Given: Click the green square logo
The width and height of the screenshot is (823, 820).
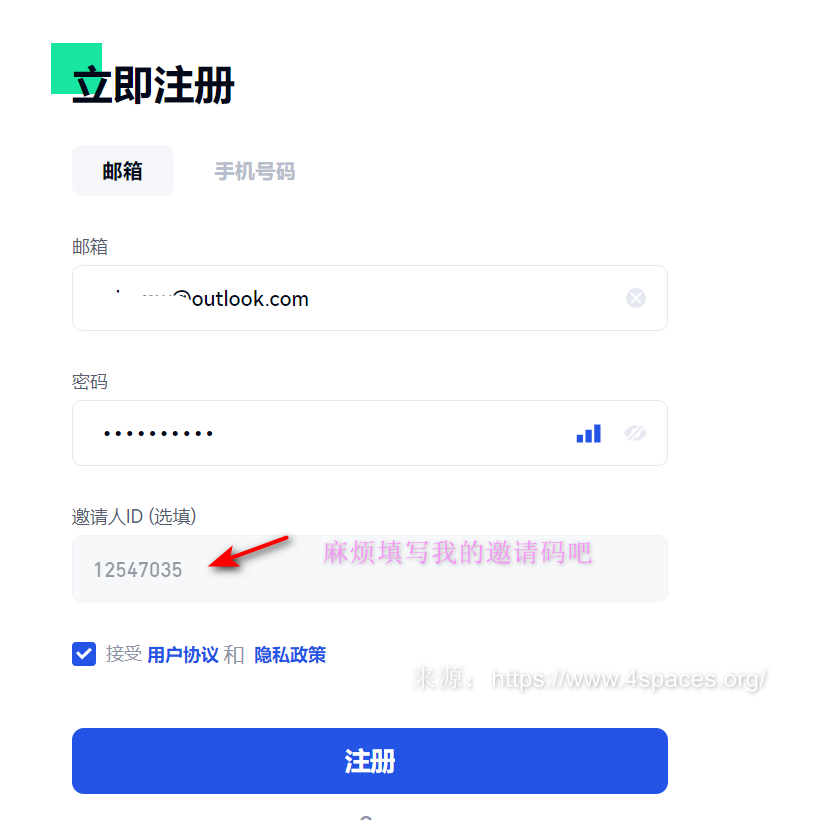Looking at the screenshot, I should [x=76, y=68].
